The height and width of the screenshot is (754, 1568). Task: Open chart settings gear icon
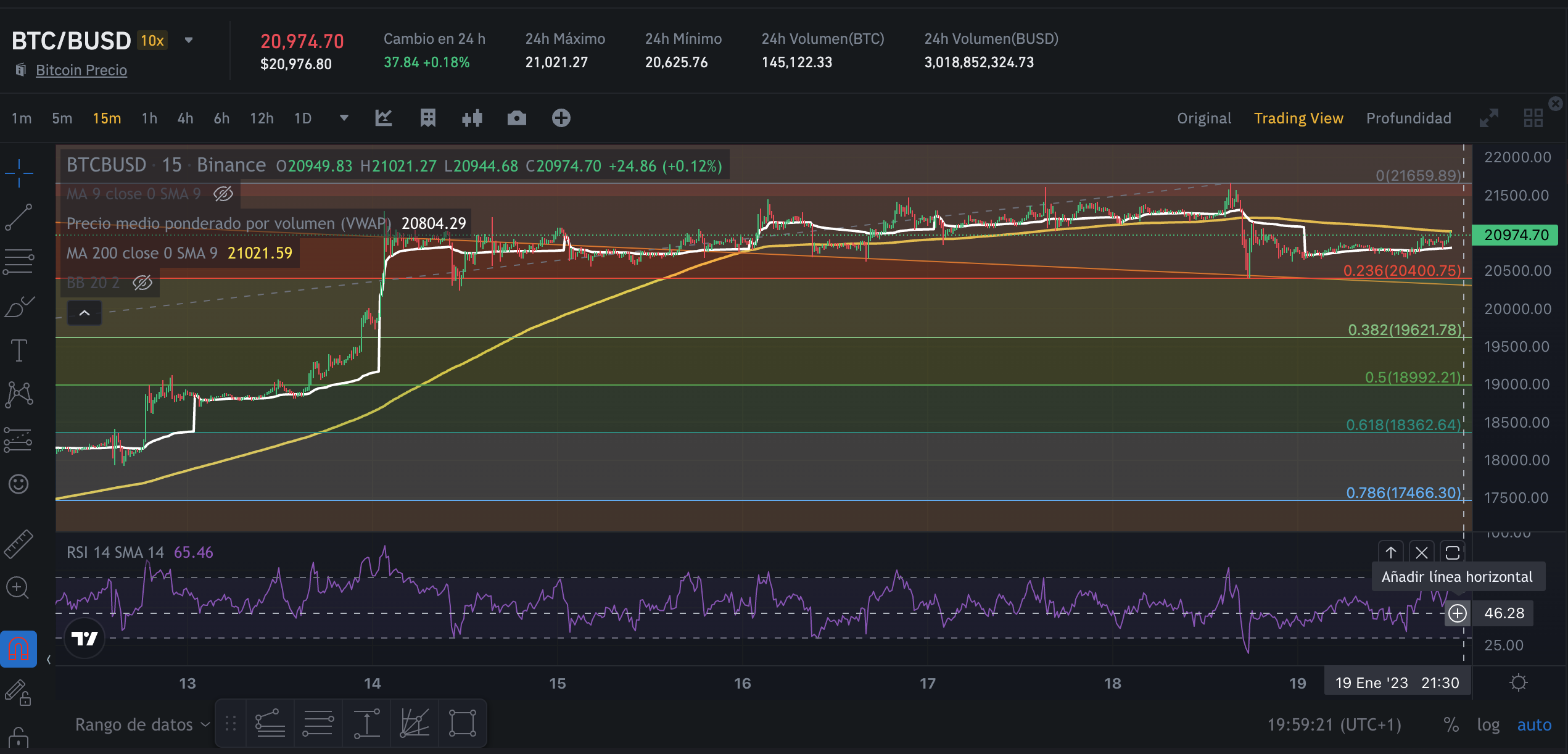(x=1518, y=682)
